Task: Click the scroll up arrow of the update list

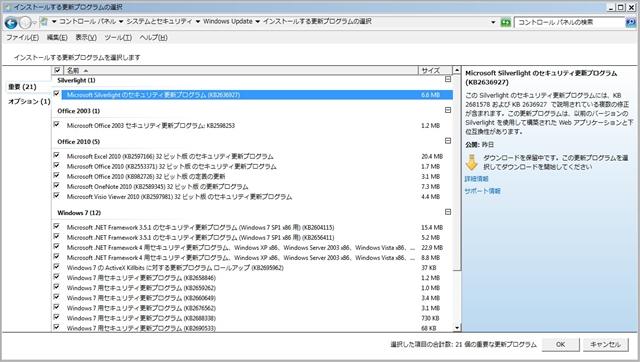Action: point(457,70)
